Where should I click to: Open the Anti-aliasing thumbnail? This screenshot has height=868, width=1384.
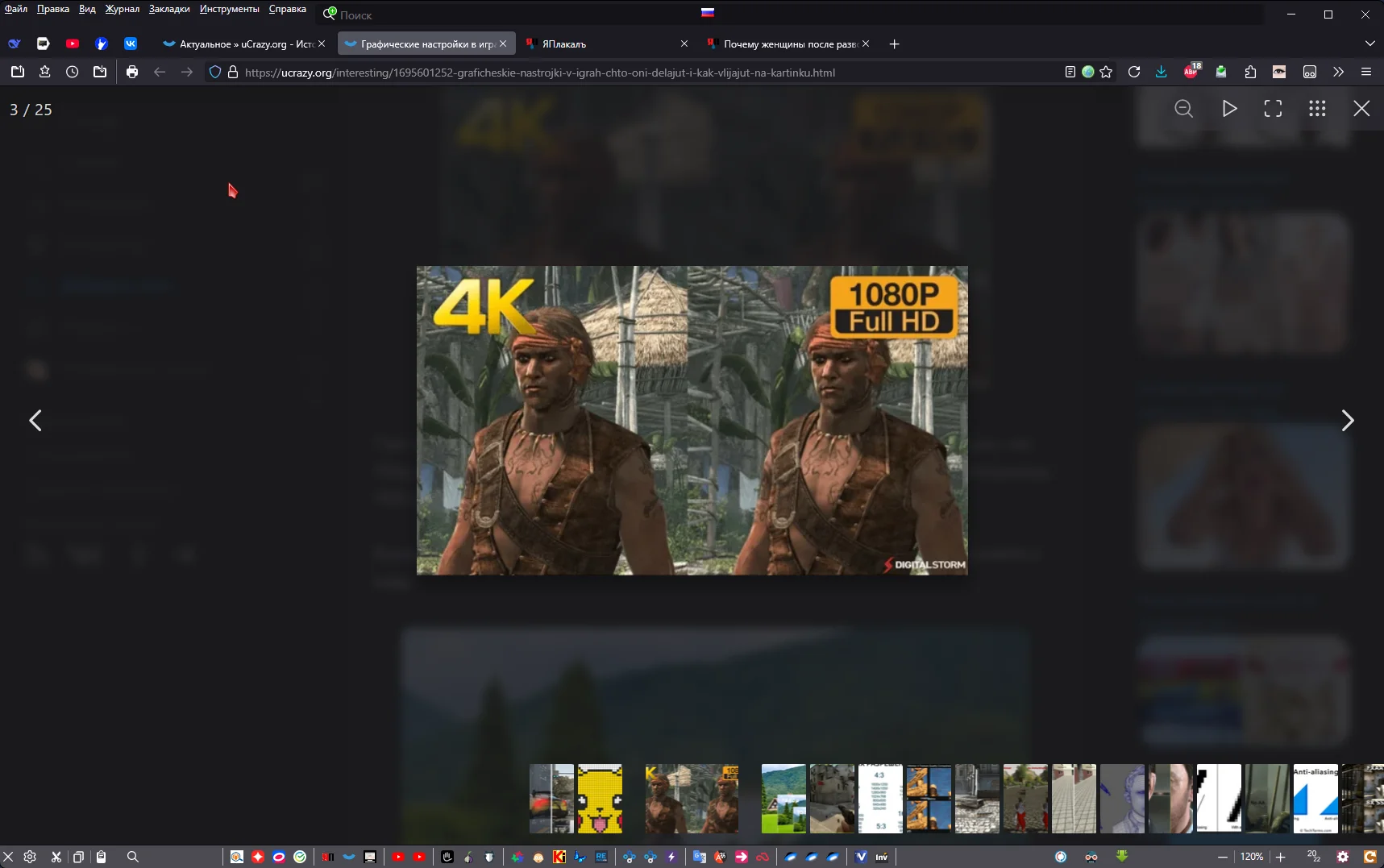coord(1315,799)
